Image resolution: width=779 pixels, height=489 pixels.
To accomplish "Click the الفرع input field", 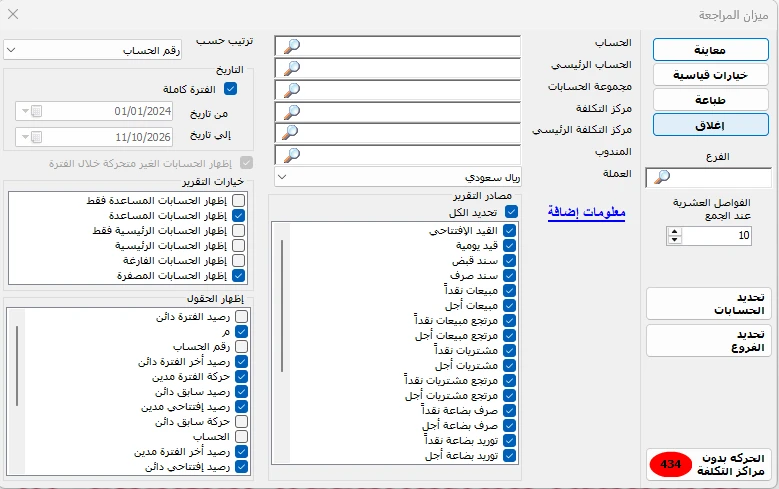I will tap(709, 177).
